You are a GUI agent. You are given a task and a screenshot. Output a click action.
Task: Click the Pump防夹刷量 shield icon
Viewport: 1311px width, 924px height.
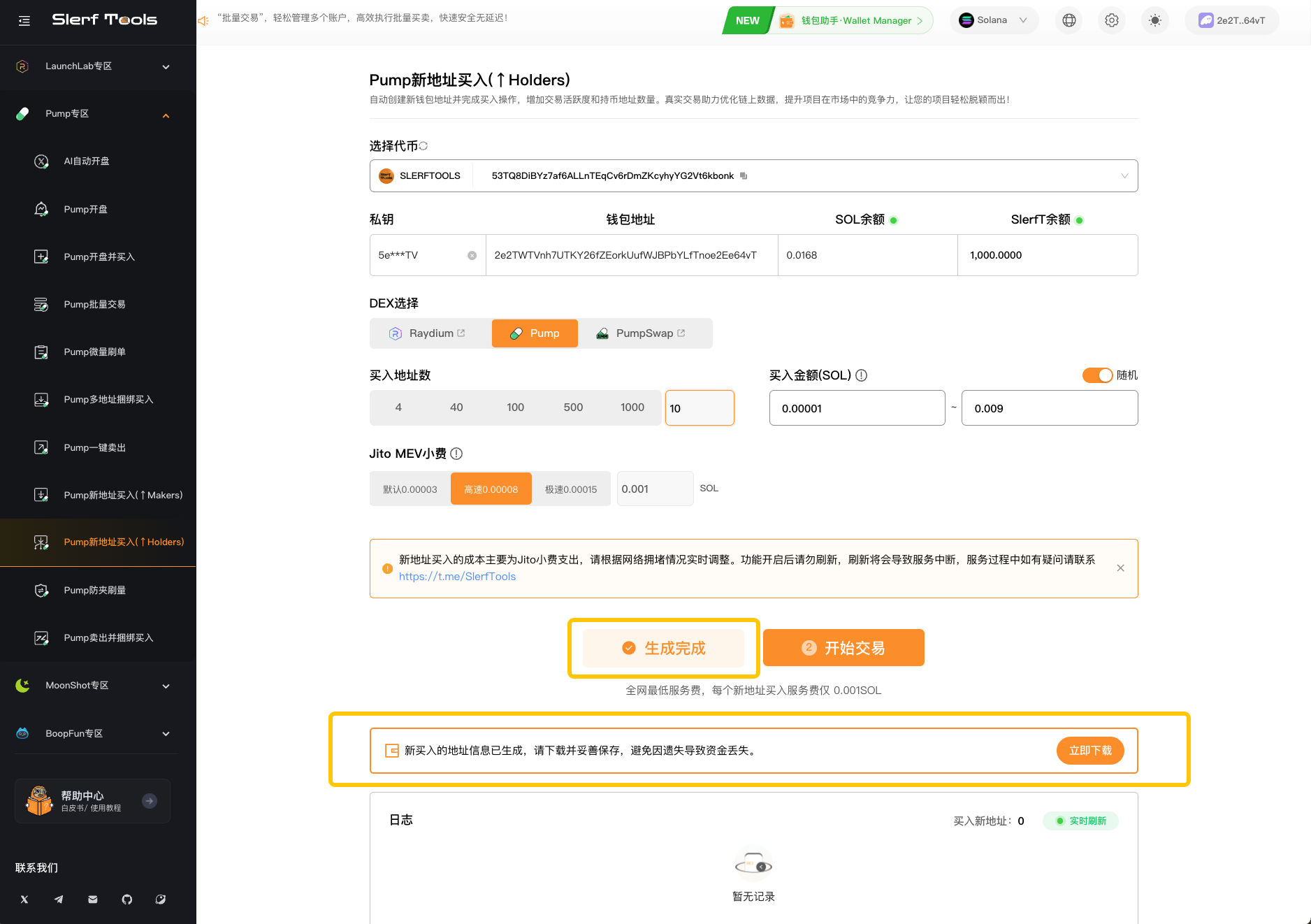tap(41, 591)
